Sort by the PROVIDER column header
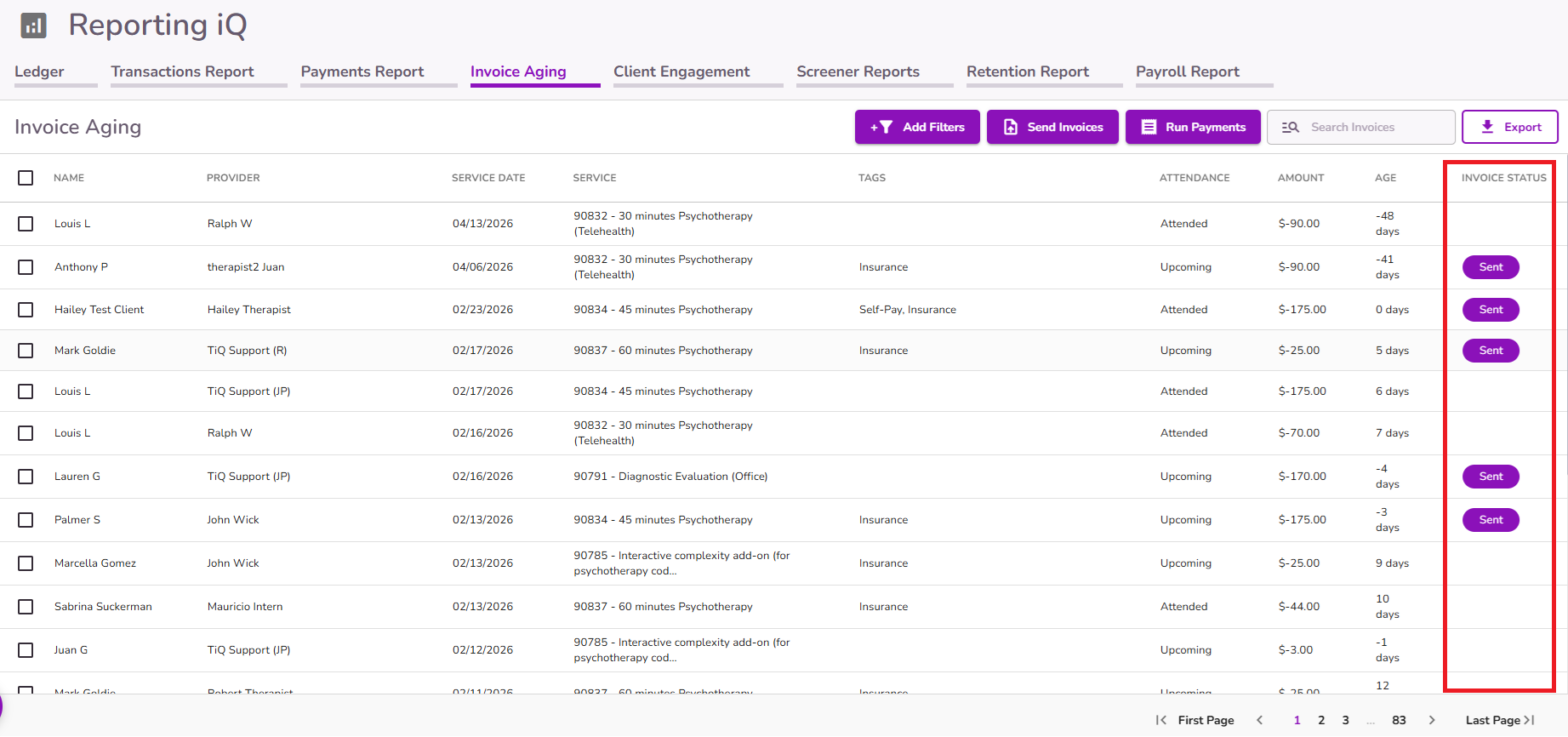This screenshot has width=1568, height=737. click(233, 178)
